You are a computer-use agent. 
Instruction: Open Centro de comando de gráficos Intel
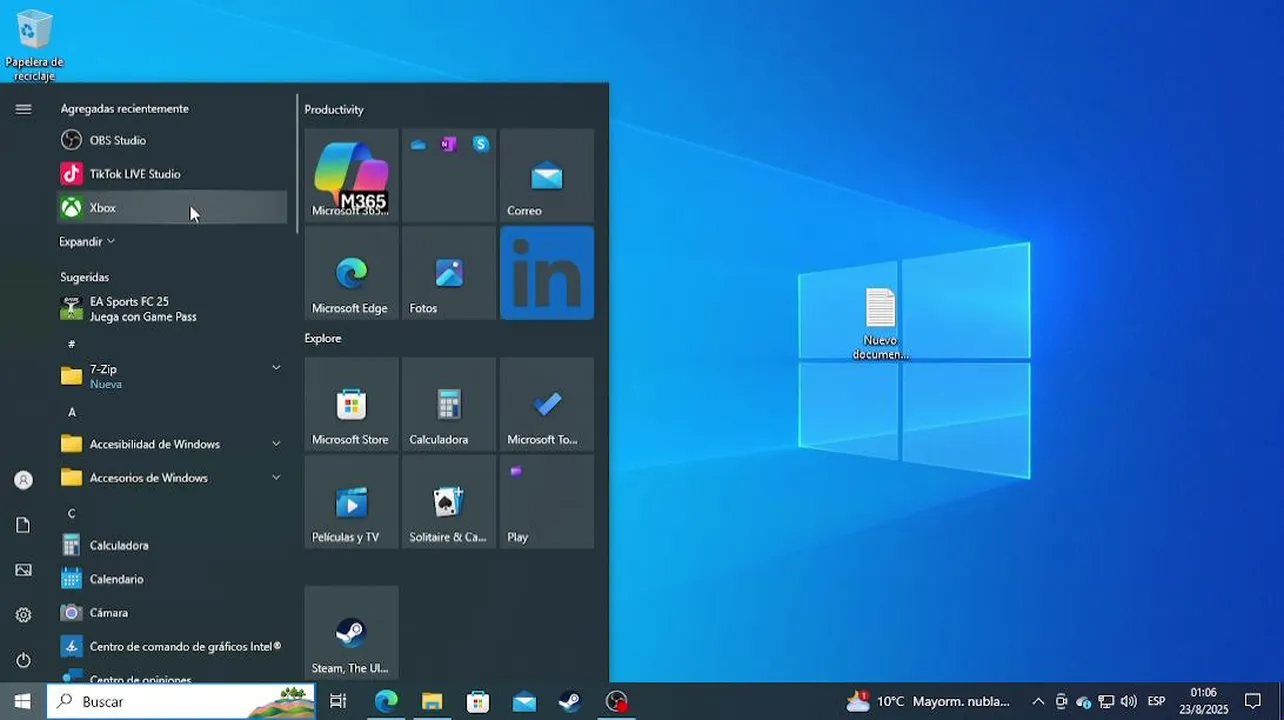point(172,647)
